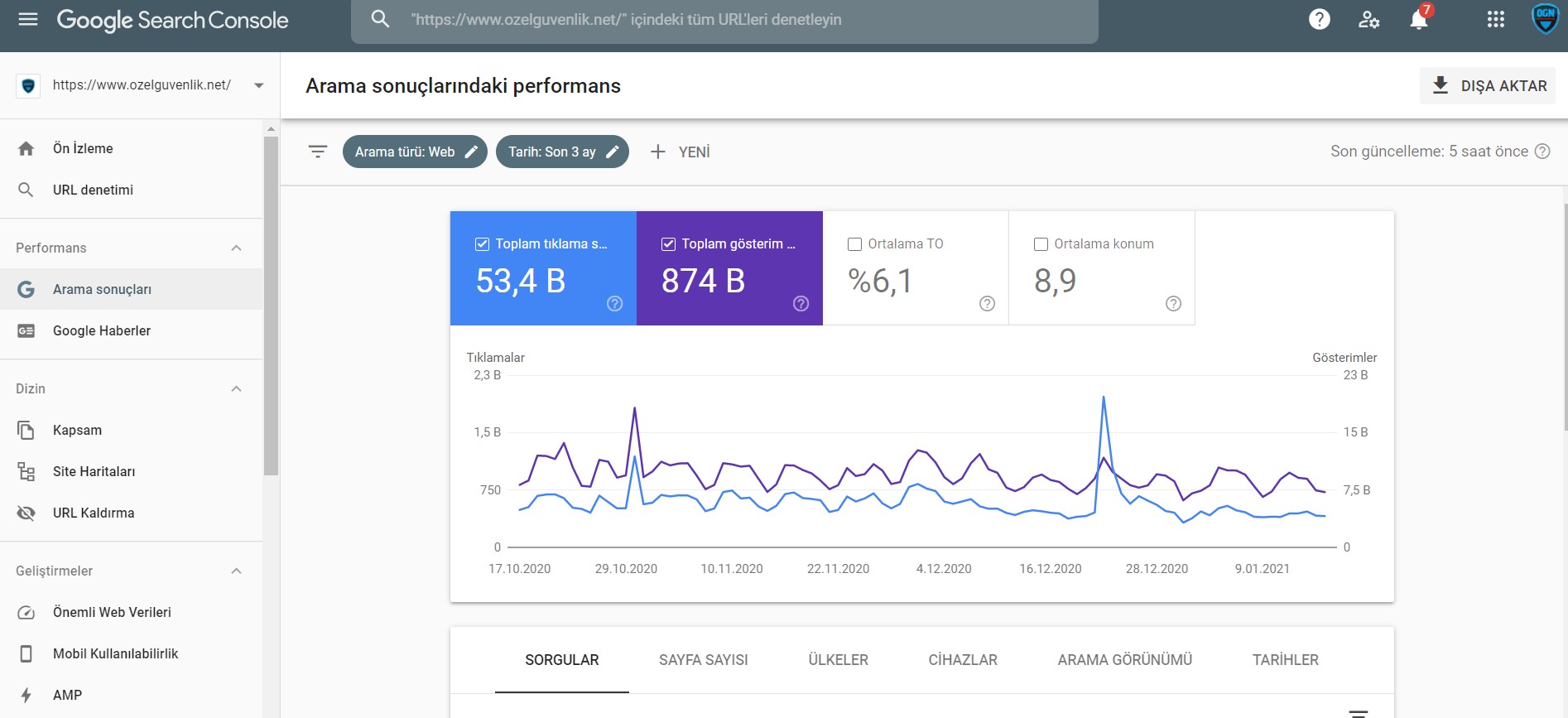1568x718 pixels.
Task: Click the Ön İzleme home icon
Action: 26,148
